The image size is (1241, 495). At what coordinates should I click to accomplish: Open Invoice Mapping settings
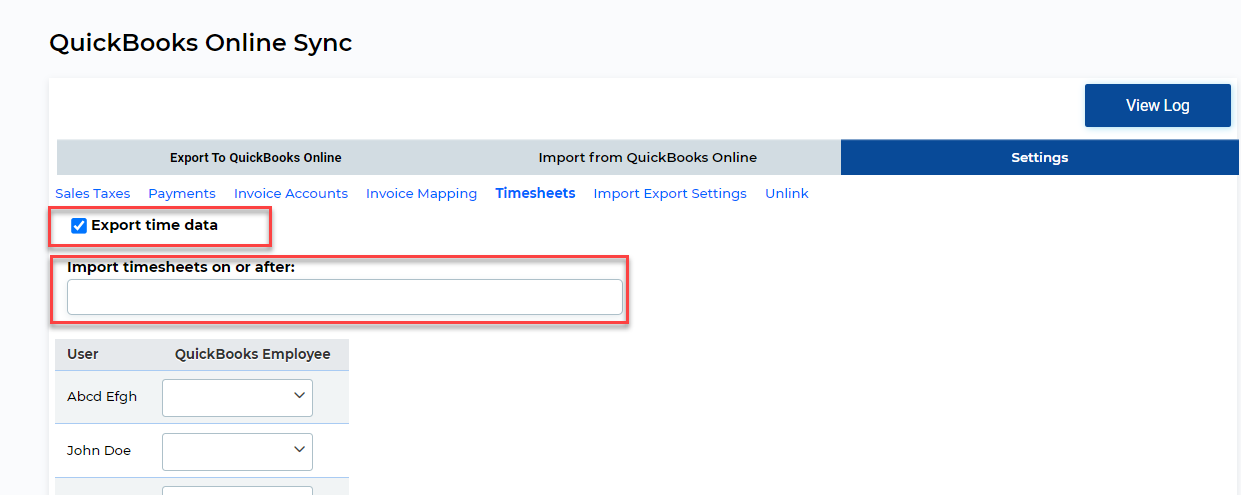click(421, 194)
